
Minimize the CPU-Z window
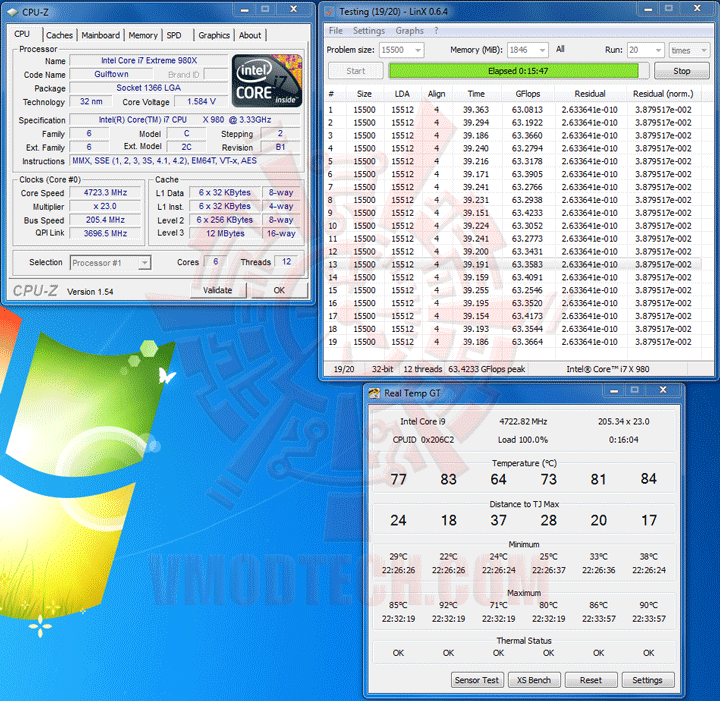point(244,10)
